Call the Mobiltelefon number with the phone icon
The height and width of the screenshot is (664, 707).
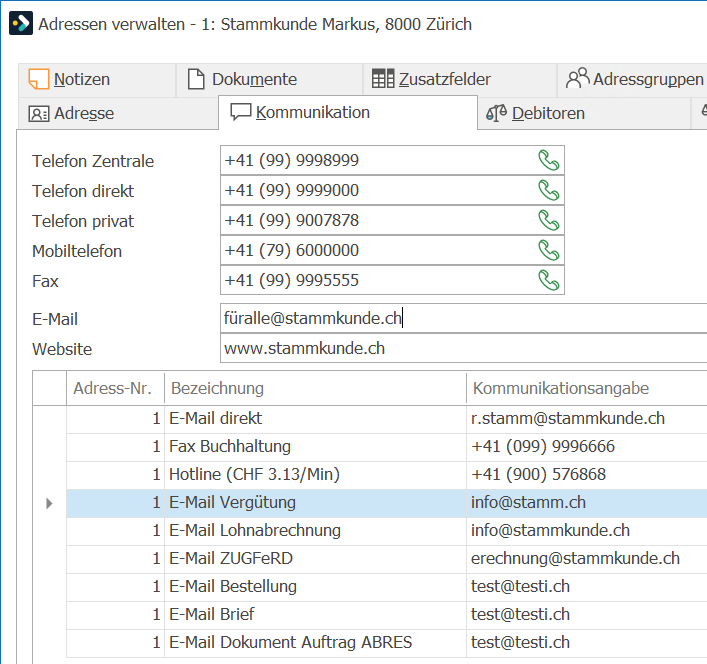548,251
